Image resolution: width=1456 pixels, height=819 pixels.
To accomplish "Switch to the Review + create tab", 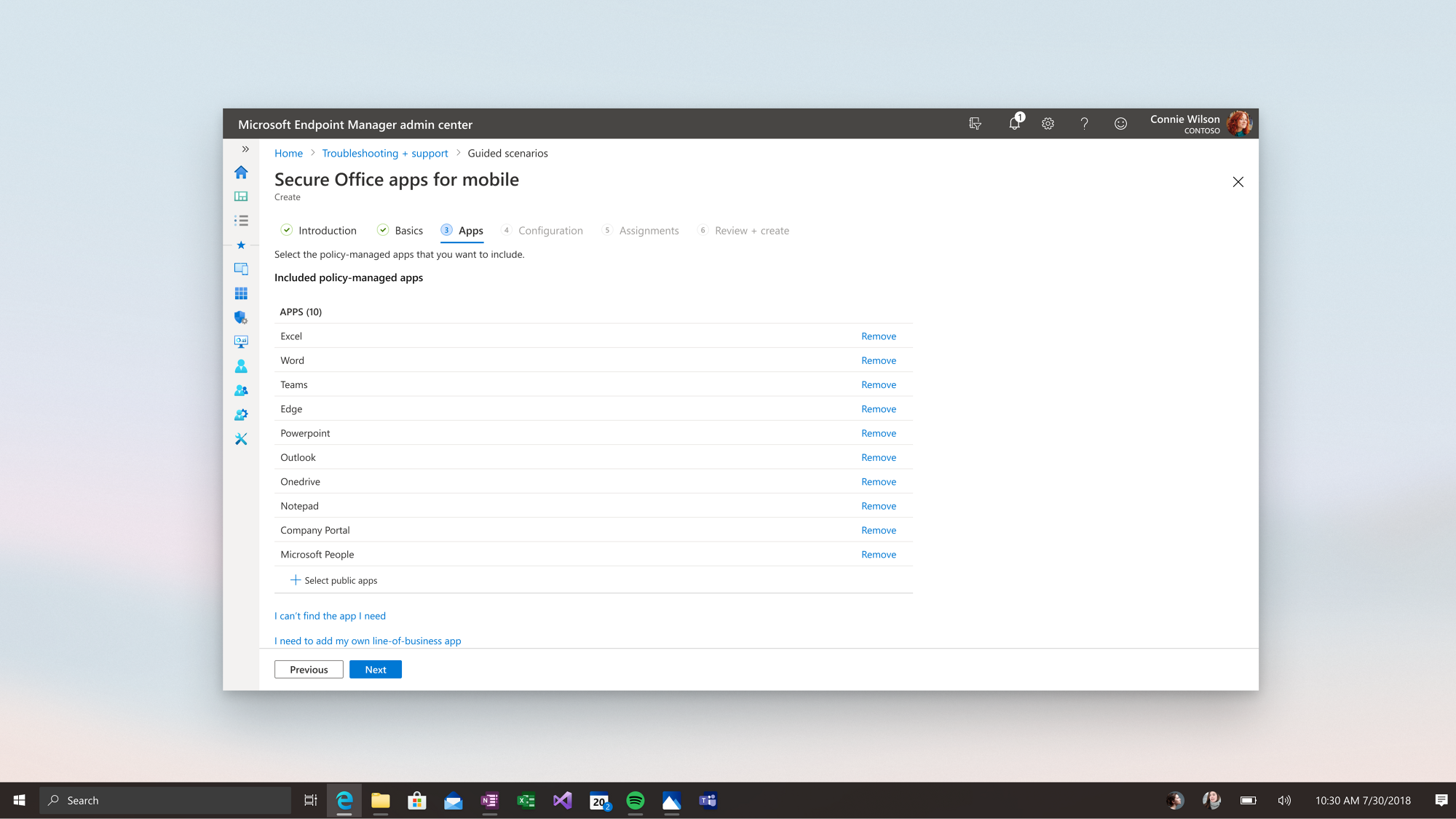I will point(743,231).
